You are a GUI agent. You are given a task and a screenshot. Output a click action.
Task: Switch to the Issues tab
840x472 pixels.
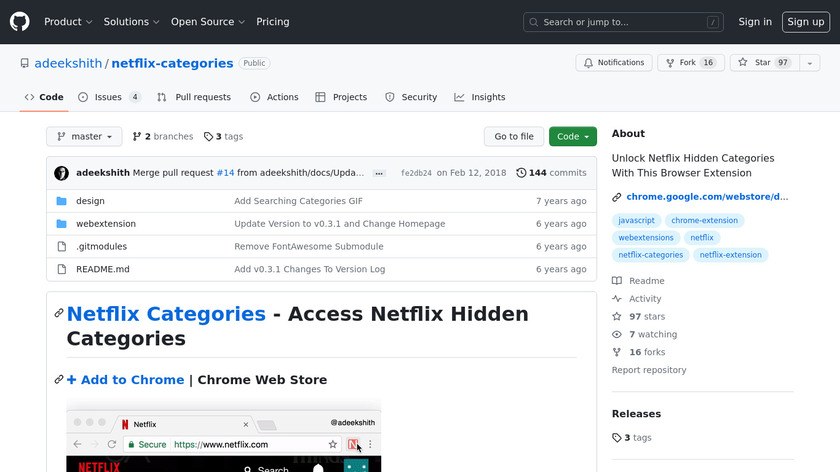coord(109,97)
